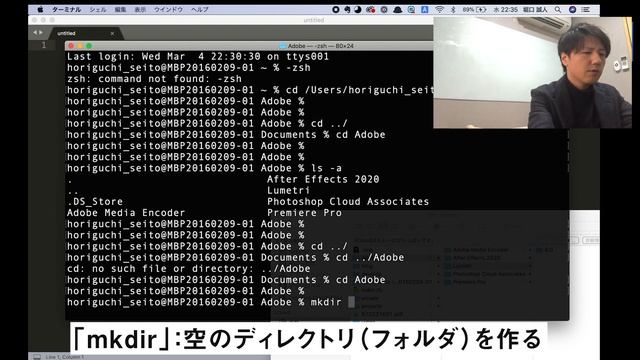Click the 'cd ../Adobe' command text
Viewport: 640px width, 360px height.
click(x=370, y=257)
